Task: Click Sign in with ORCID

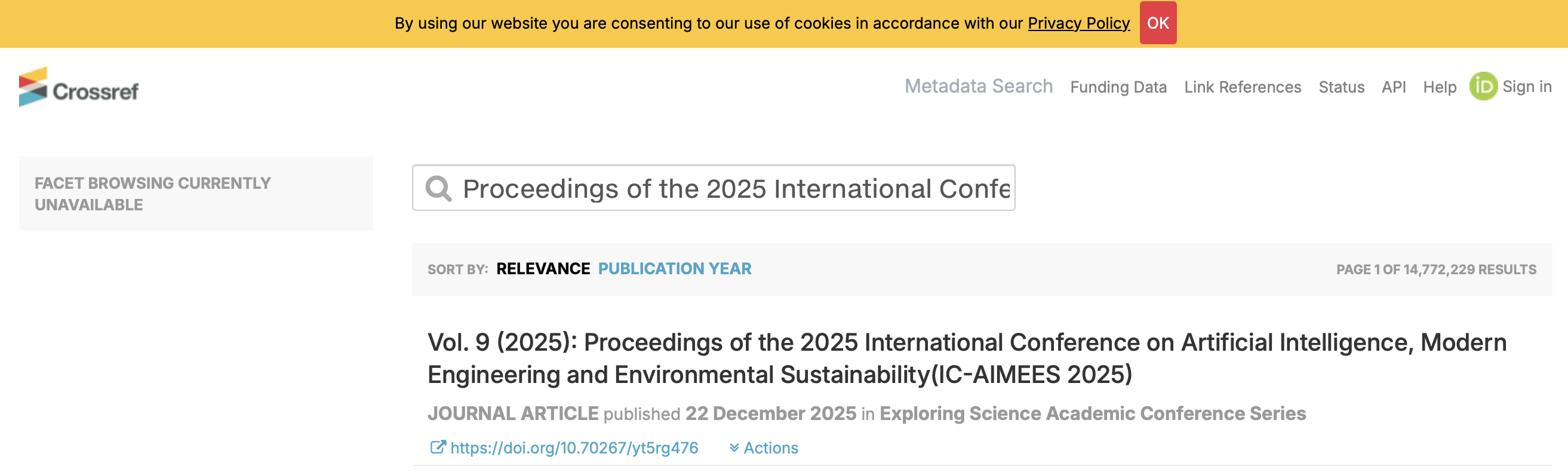Action: pyautogui.click(x=1527, y=87)
